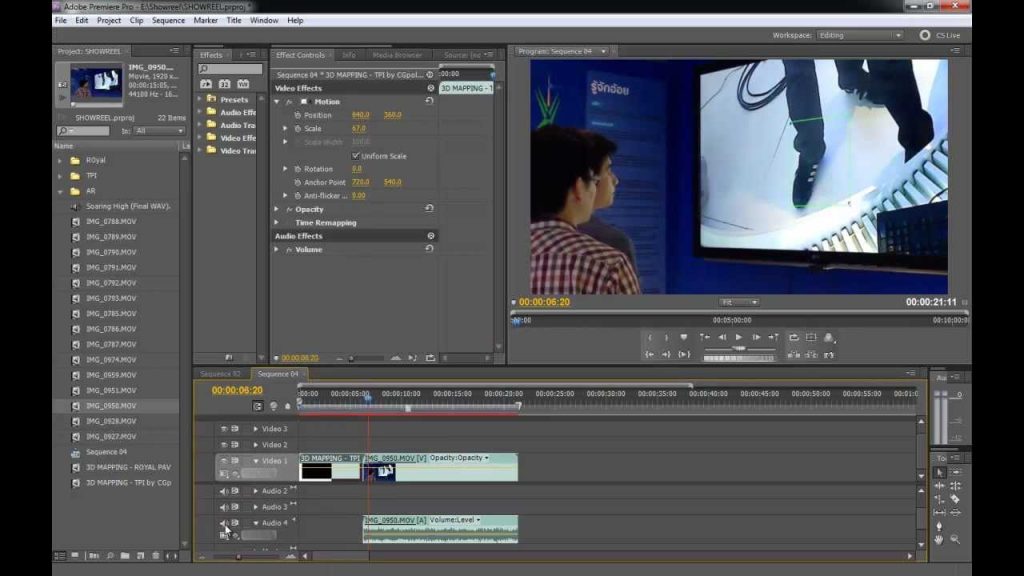The image size is (1024, 576).
Task: Click the Lift button in Program monitor
Action: [x=794, y=355]
